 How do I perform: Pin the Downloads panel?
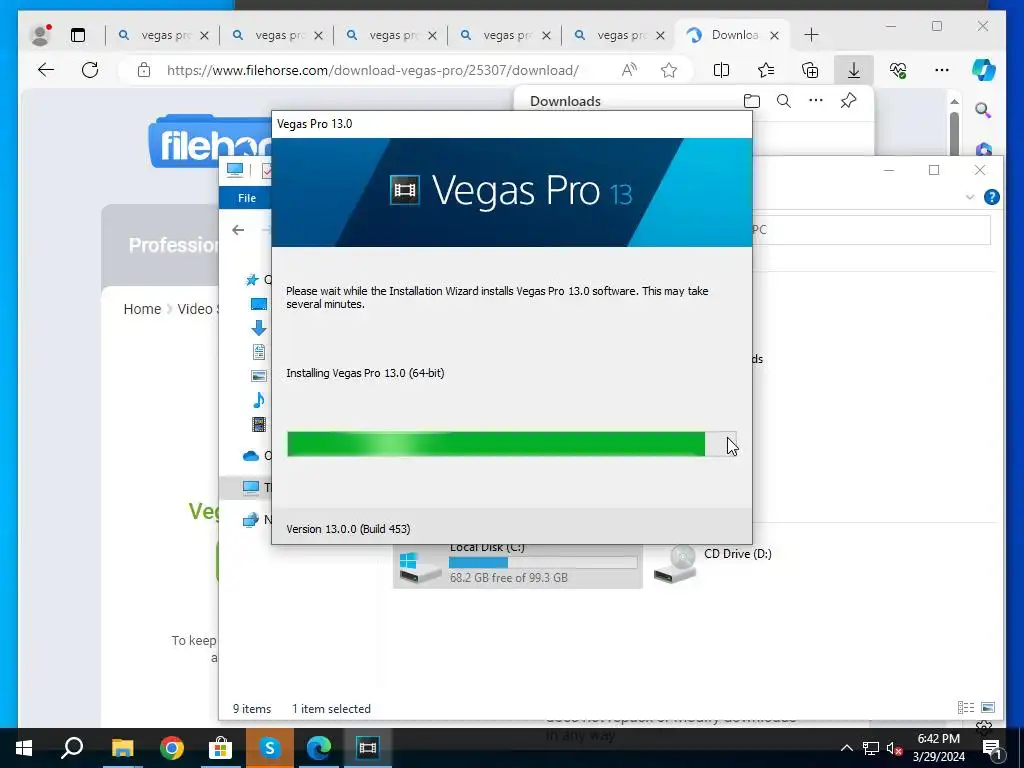point(848,101)
